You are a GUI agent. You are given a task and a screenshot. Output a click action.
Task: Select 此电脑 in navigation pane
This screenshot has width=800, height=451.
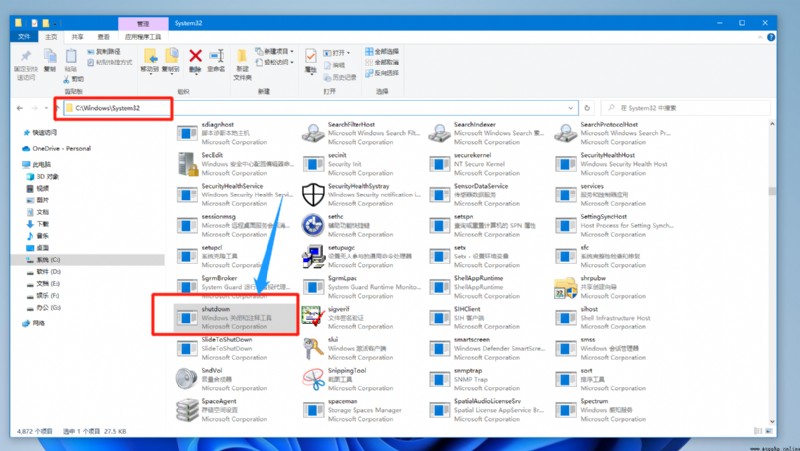41,164
